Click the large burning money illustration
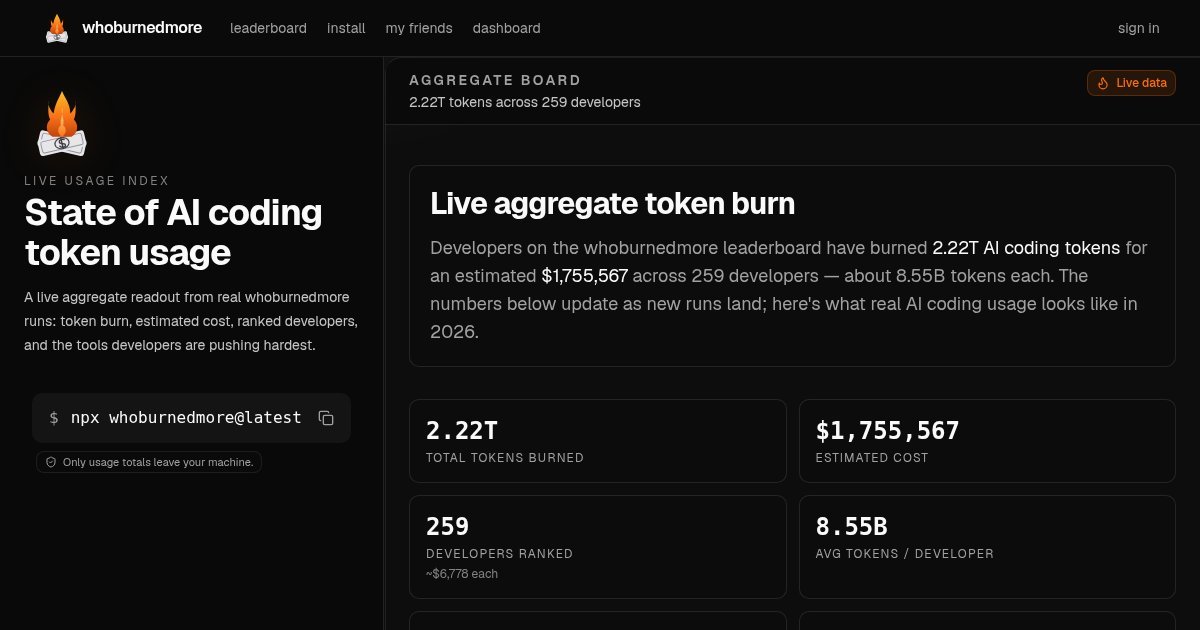Viewport: 1200px width, 630px height. tap(62, 125)
